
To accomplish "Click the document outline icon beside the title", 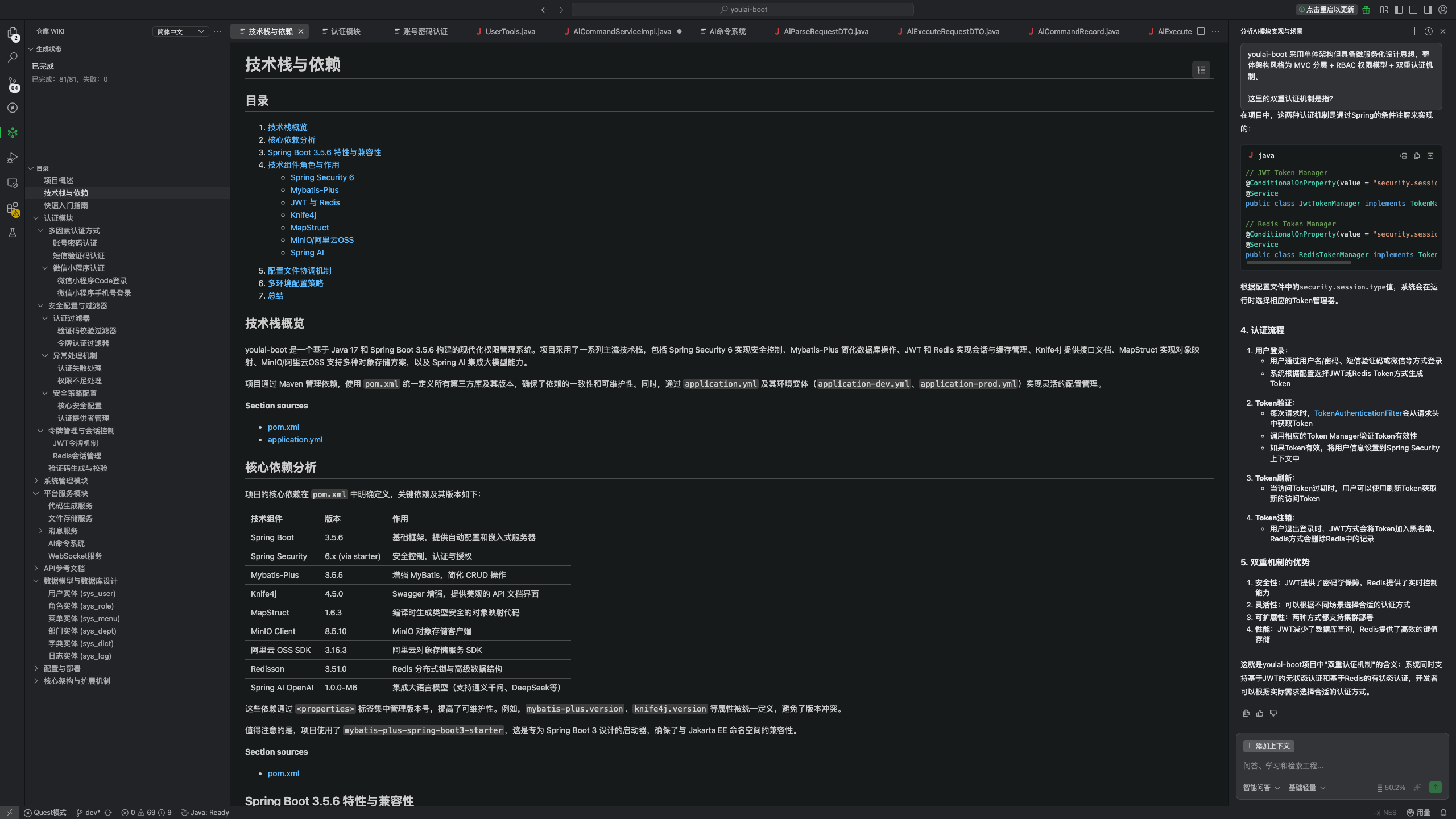I will (1201, 70).
